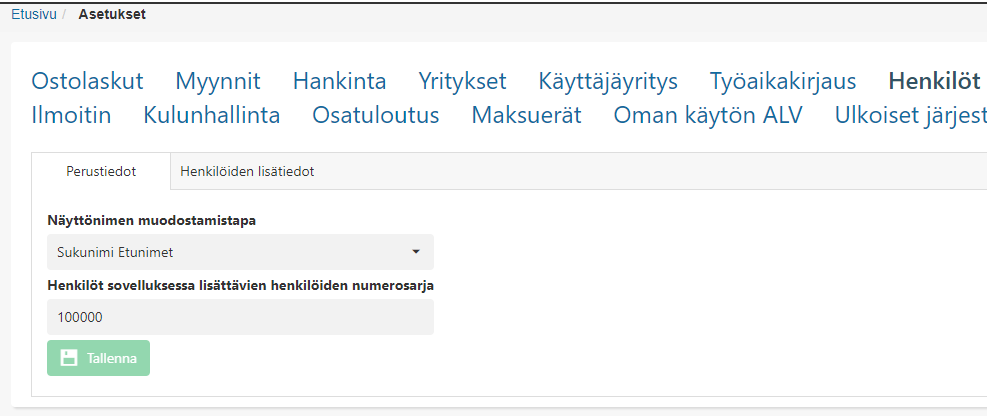This screenshot has height=416, width=987.
Task: Open the Myynnit settings section
Action: (x=218, y=81)
